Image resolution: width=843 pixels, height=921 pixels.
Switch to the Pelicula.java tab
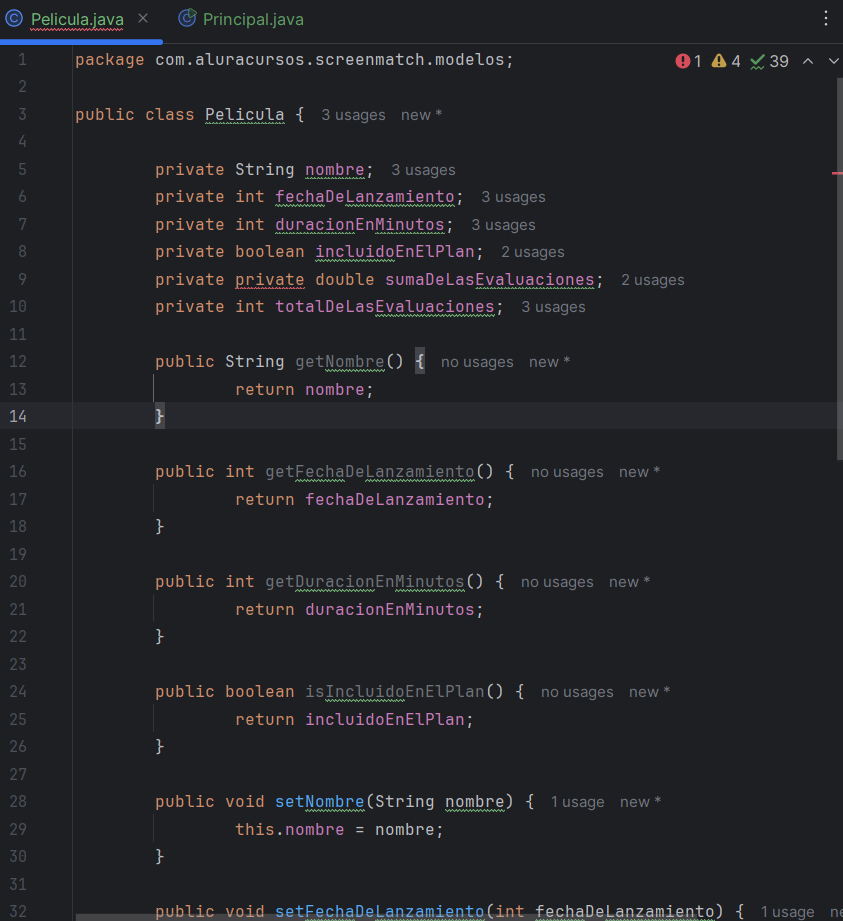77,19
